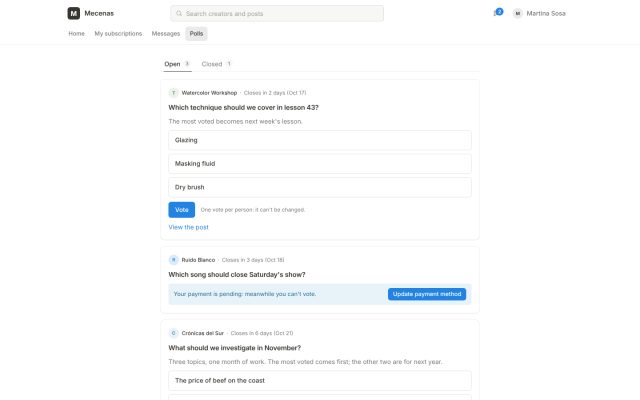Click the One vote per person note
The image size is (640, 400).
(x=253, y=210)
